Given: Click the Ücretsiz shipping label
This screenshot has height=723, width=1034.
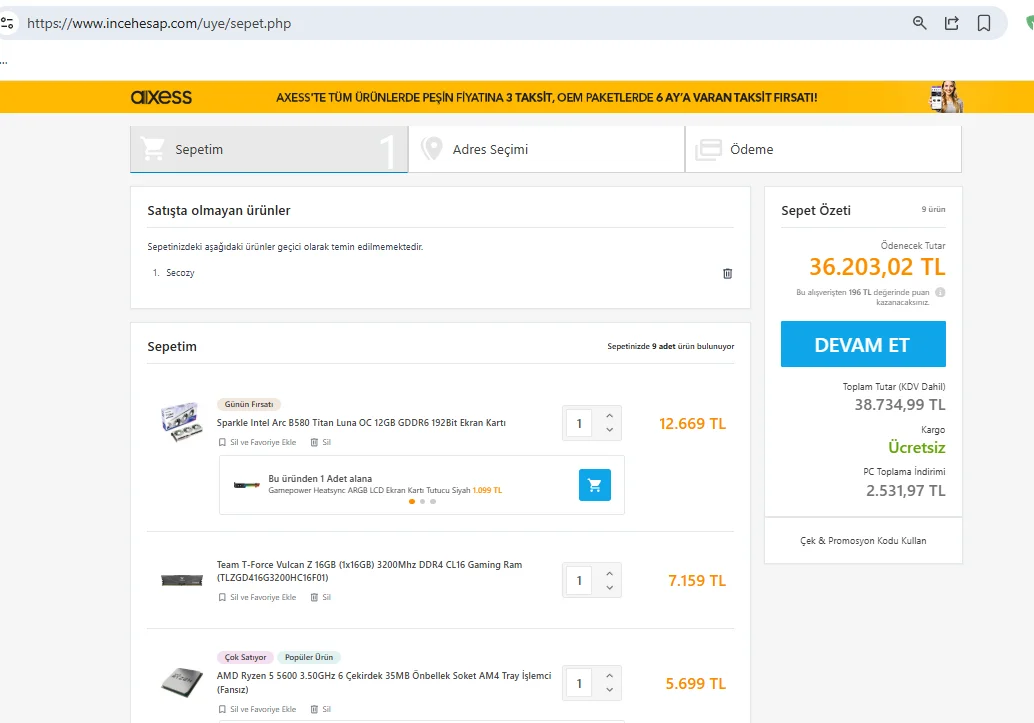Looking at the screenshot, I should coord(917,448).
